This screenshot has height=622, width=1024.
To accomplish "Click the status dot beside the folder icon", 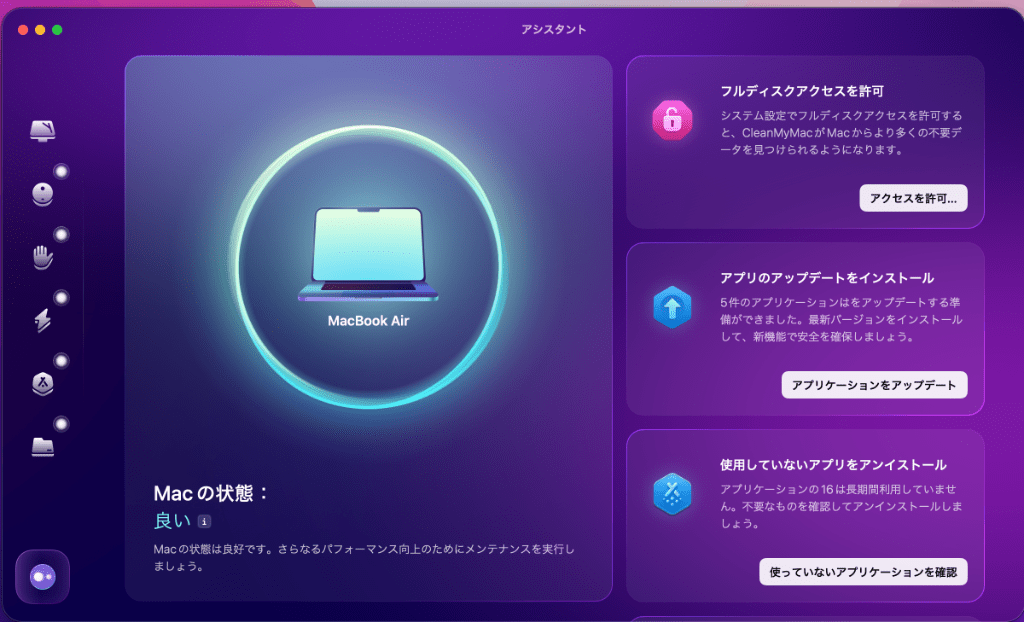I will click(x=61, y=424).
